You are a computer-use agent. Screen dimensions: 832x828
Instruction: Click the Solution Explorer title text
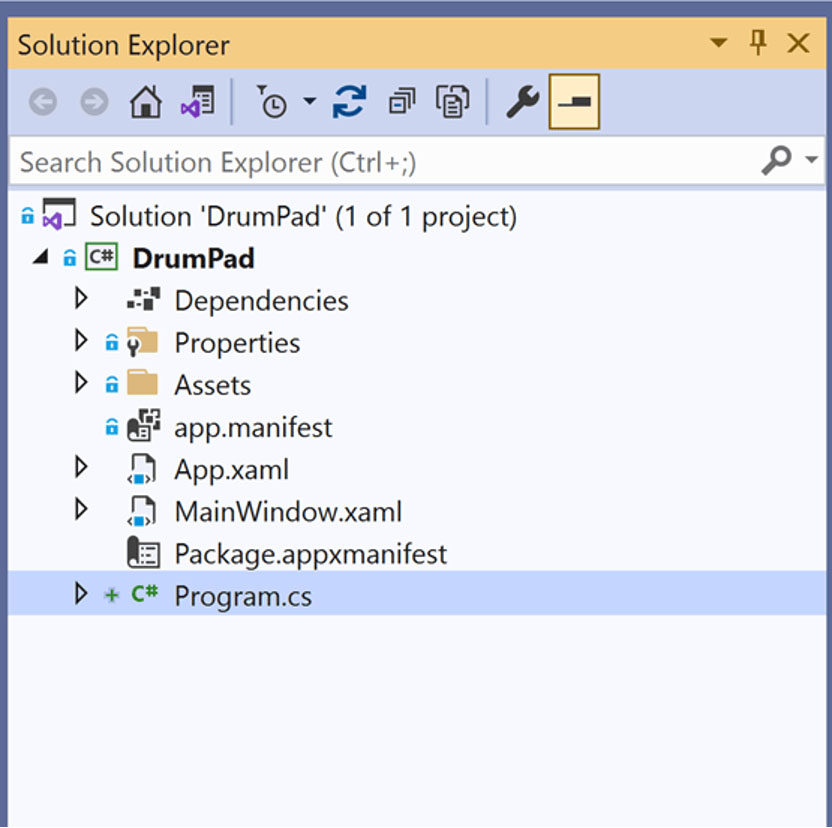[x=124, y=45]
